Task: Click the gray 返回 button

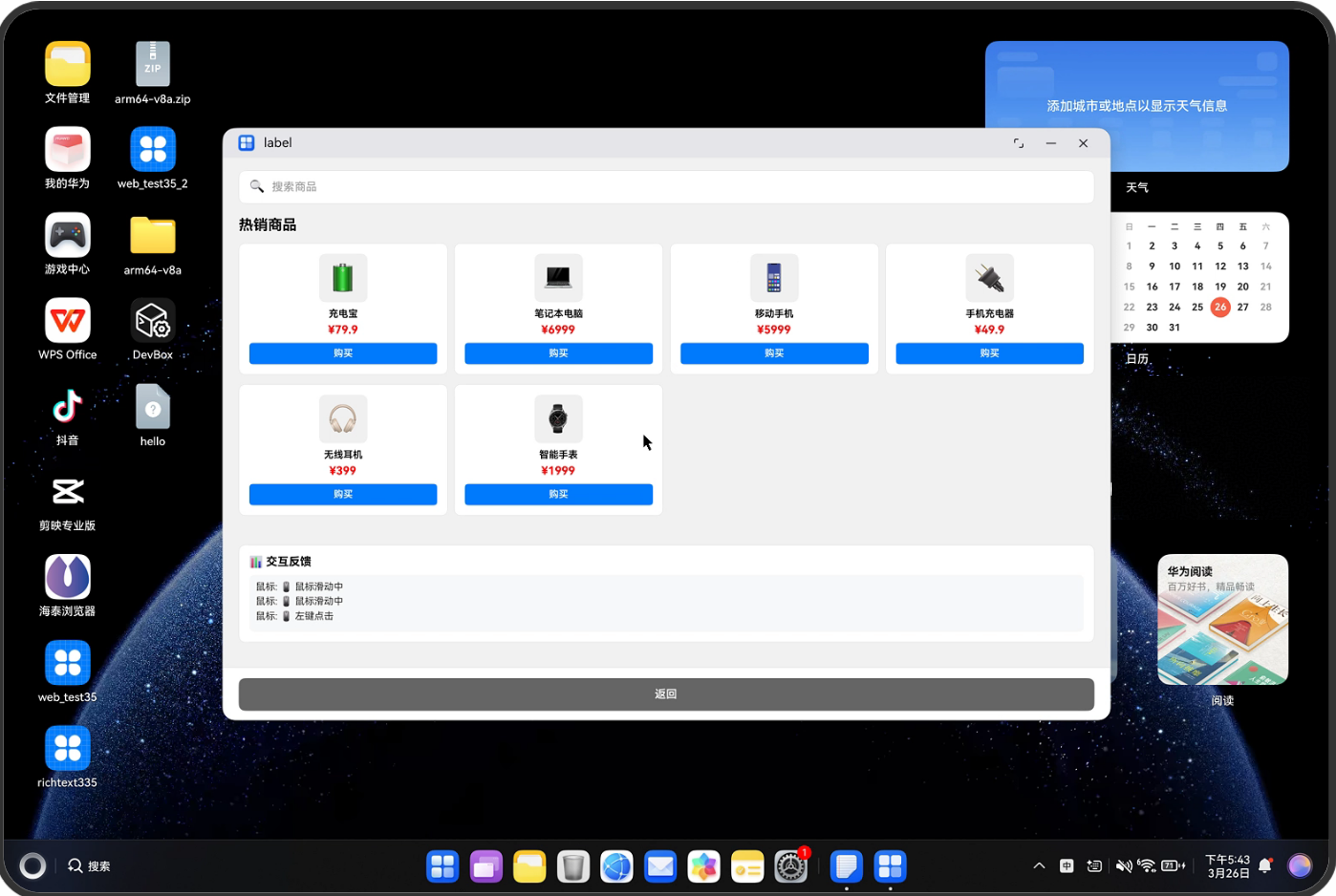Action: [x=666, y=694]
